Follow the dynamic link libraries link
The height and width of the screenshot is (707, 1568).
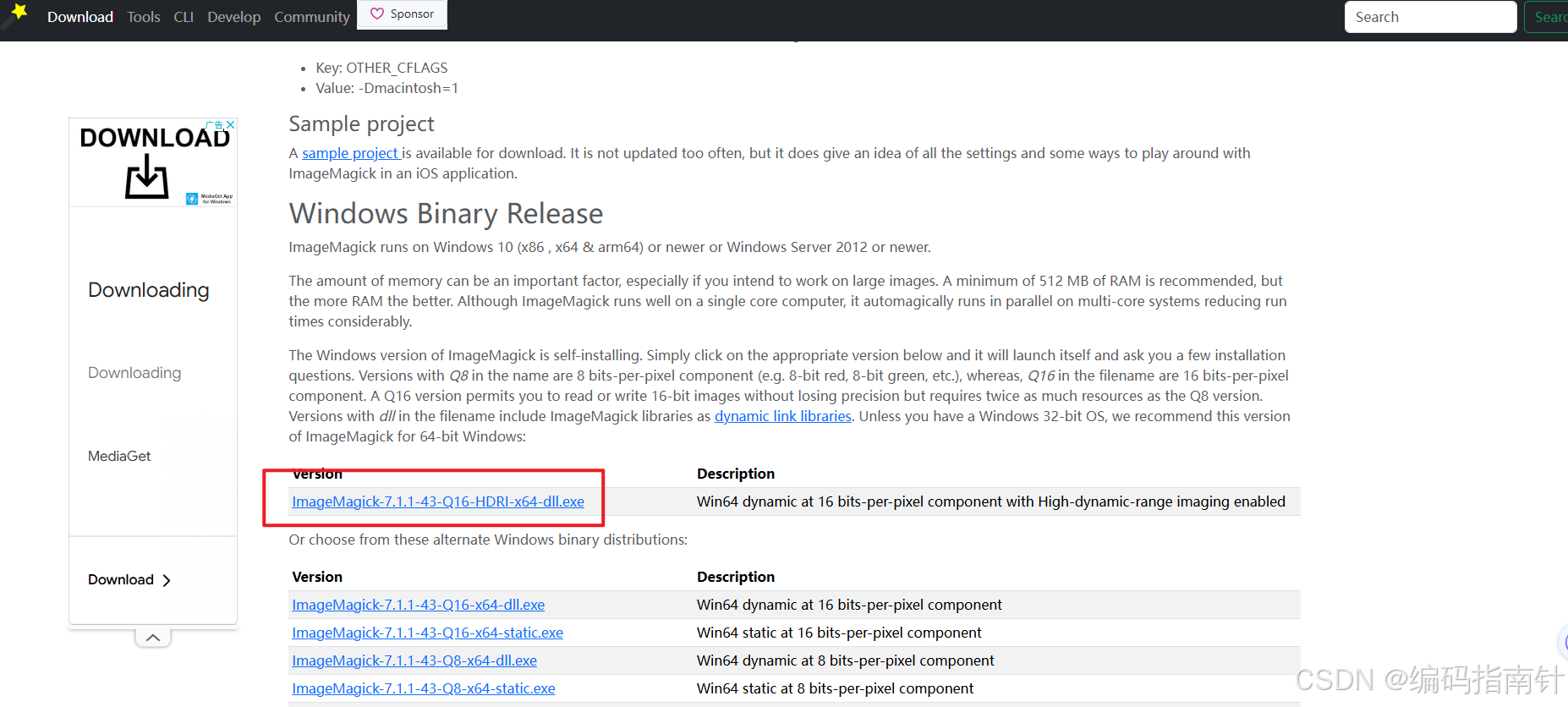click(783, 416)
